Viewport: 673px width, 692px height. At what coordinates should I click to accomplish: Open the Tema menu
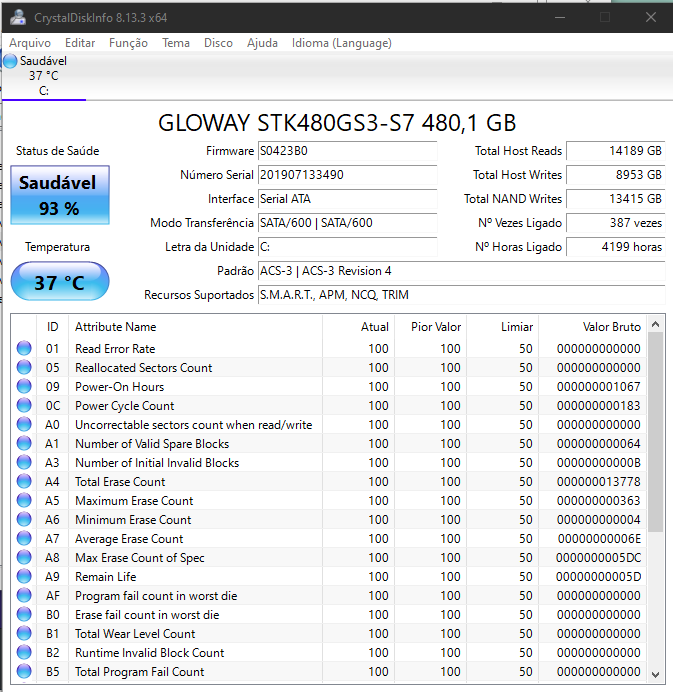(x=176, y=43)
